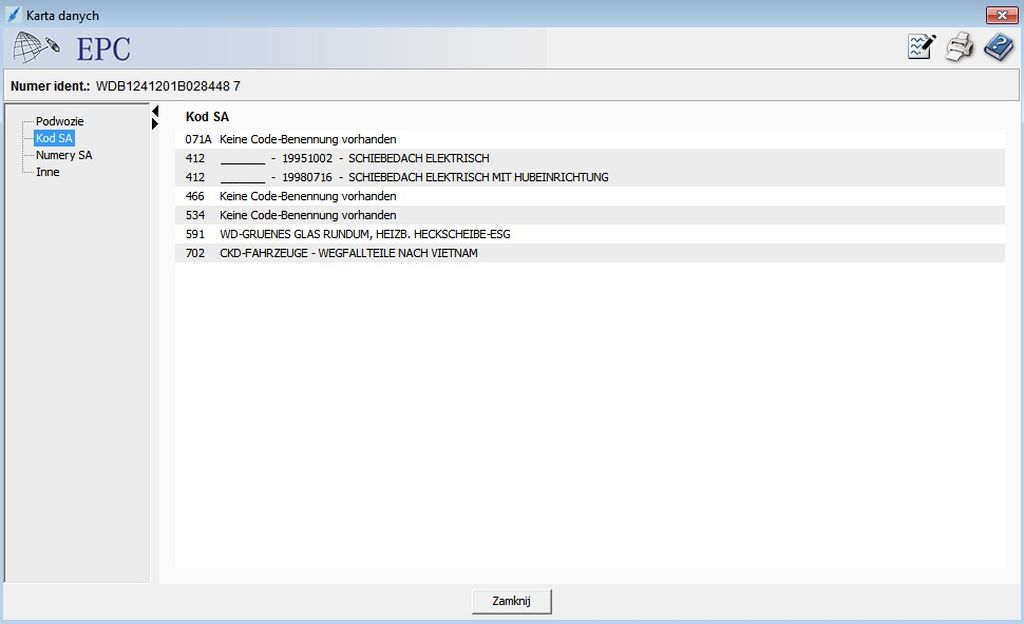This screenshot has width=1024, height=624.
Task: Click the Karta danych title bar icon
Action: [13, 16]
